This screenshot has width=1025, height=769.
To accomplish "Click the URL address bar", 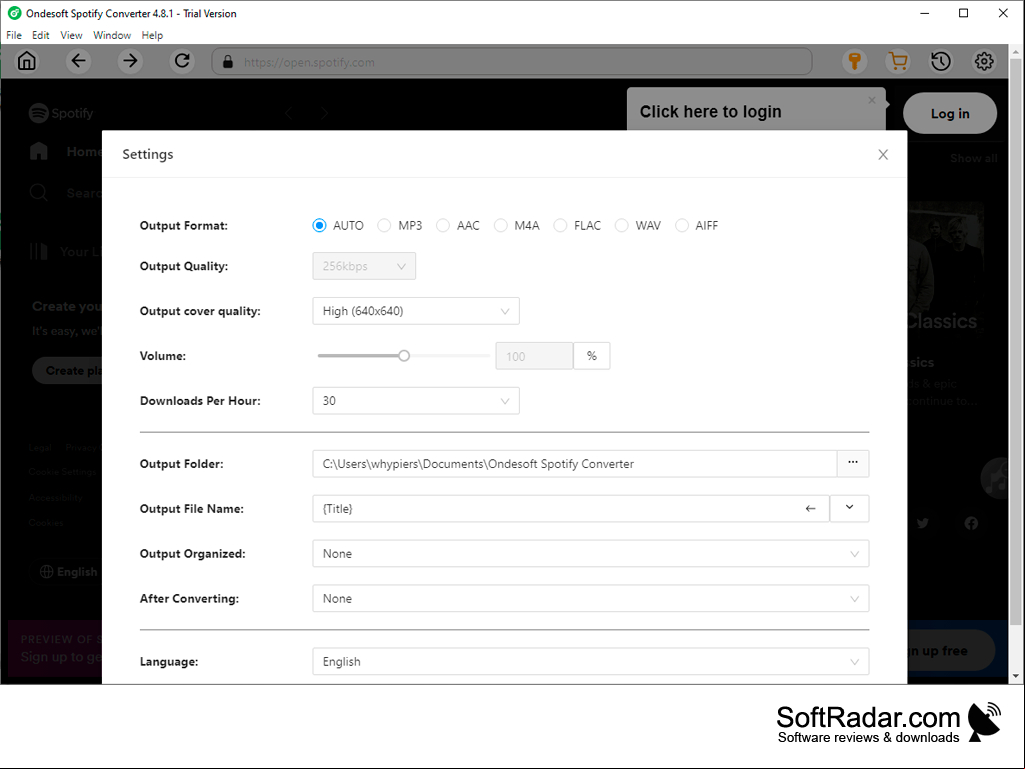I will [x=512, y=61].
